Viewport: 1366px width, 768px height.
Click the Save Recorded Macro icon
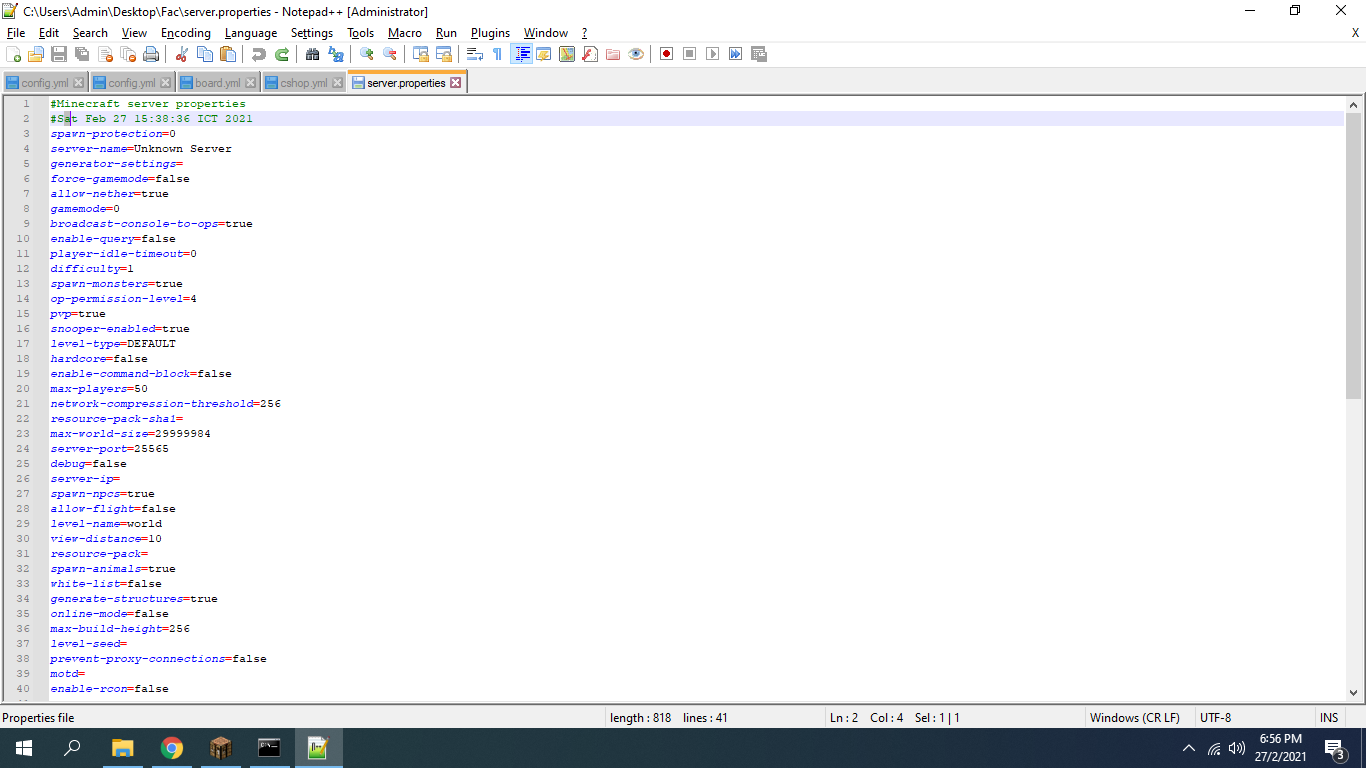click(x=759, y=54)
